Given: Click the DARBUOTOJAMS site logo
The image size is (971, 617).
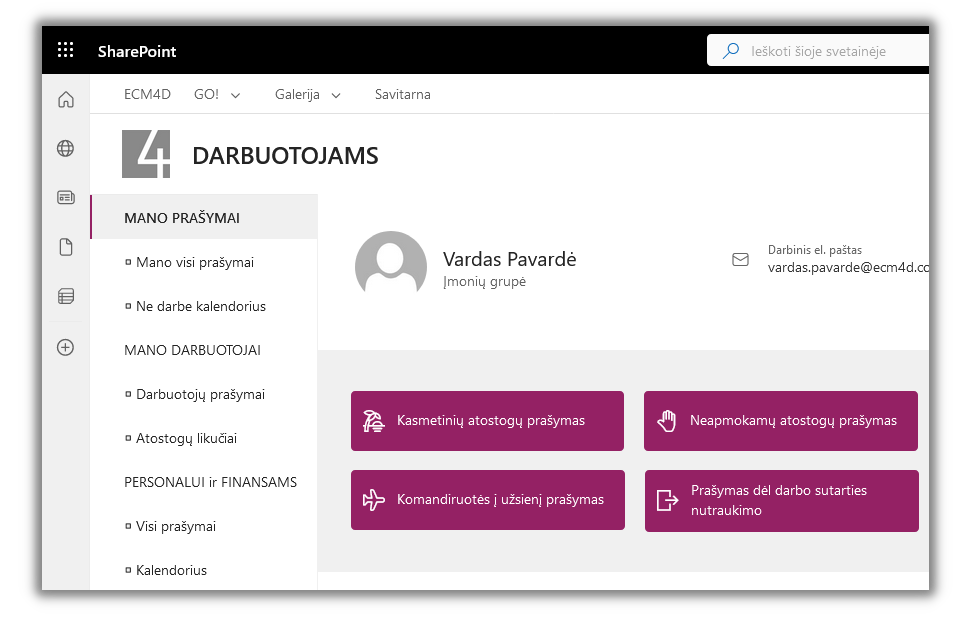Looking at the screenshot, I should point(146,155).
